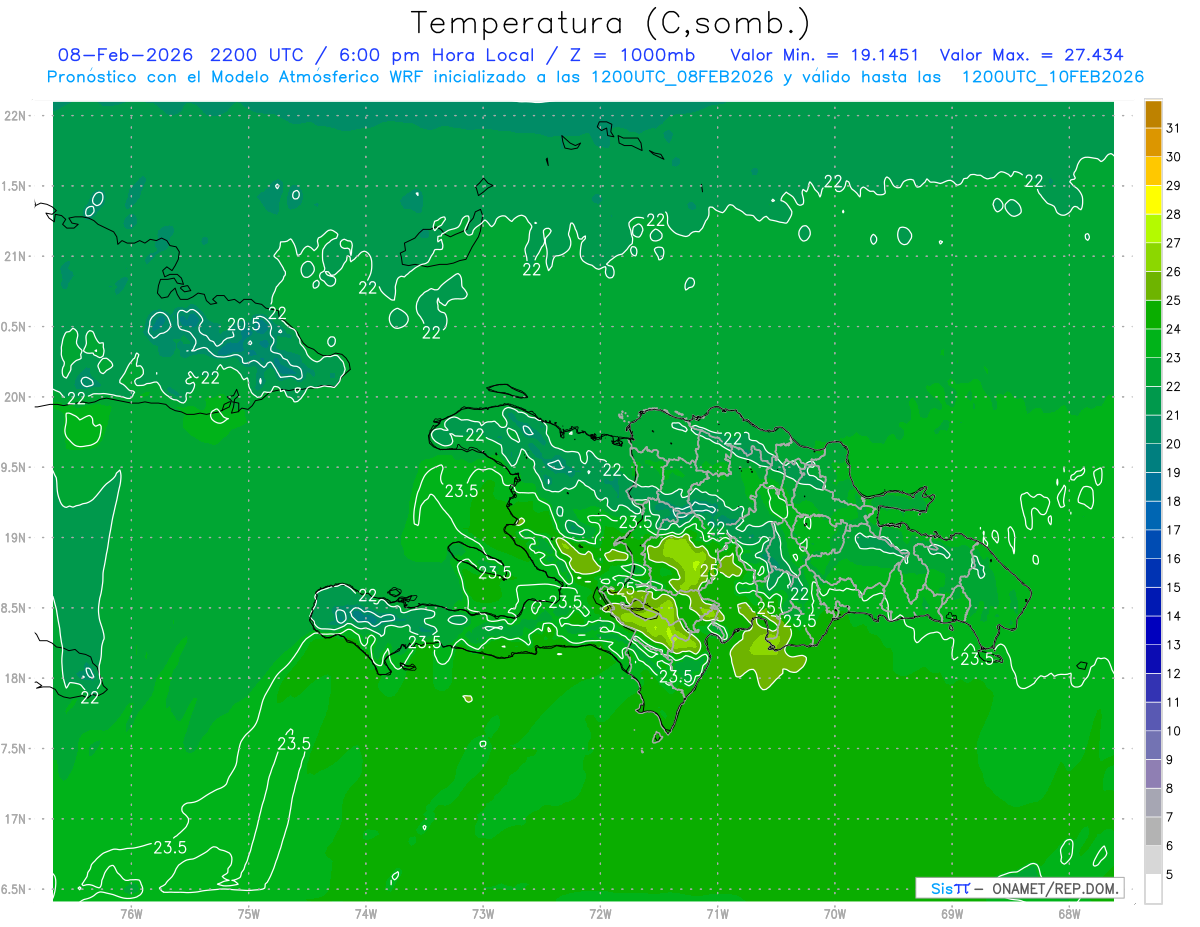
Task: Click the '18N' latitude axis label
Action: click(17, 678)
